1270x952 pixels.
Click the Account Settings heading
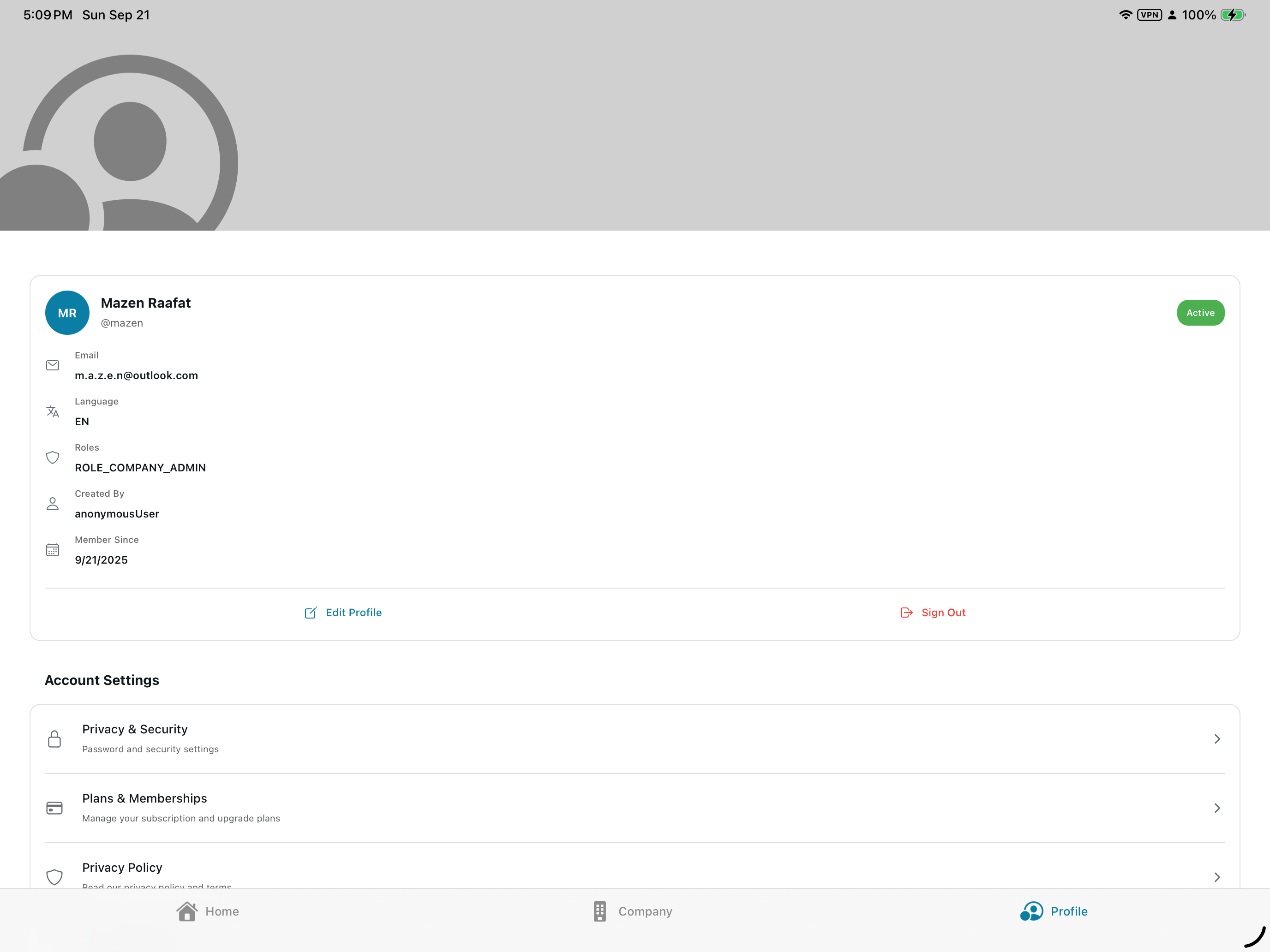102,680
